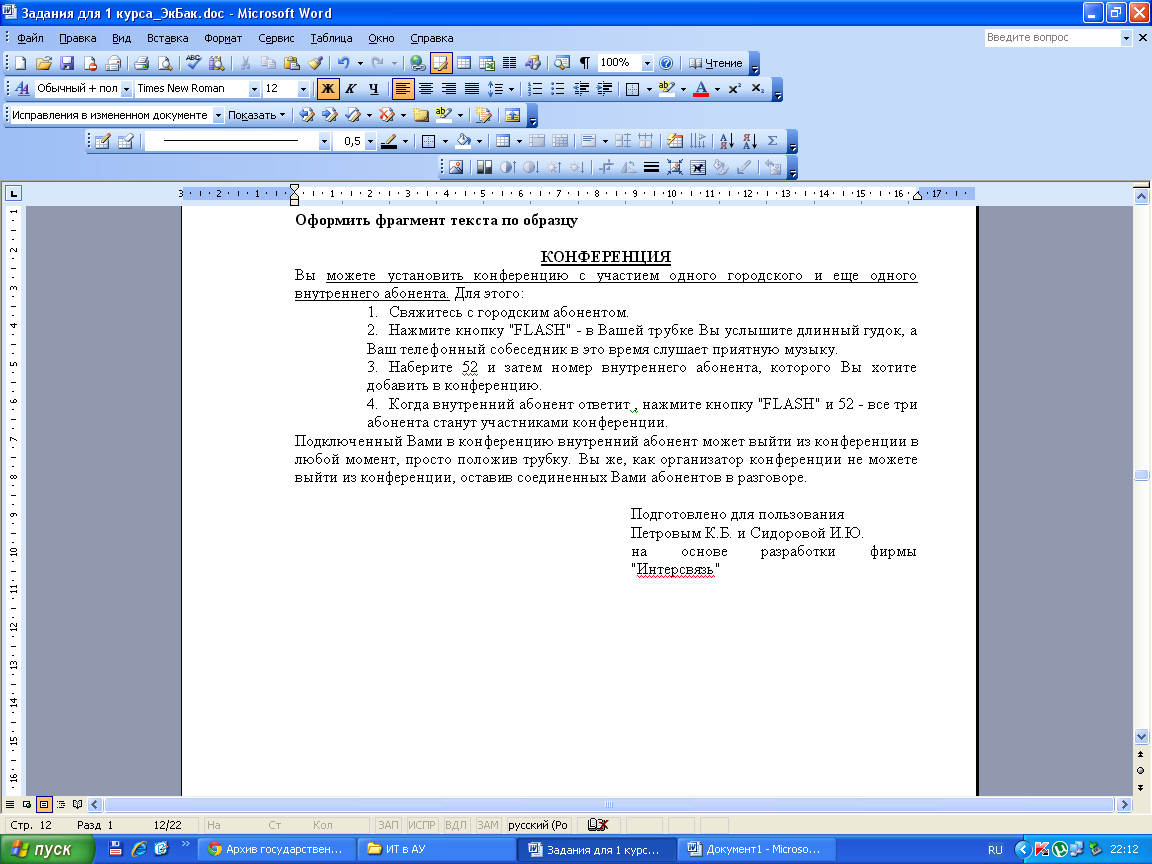Open the Правка menu
The image size is (1152, 864).
pos(77,38)
